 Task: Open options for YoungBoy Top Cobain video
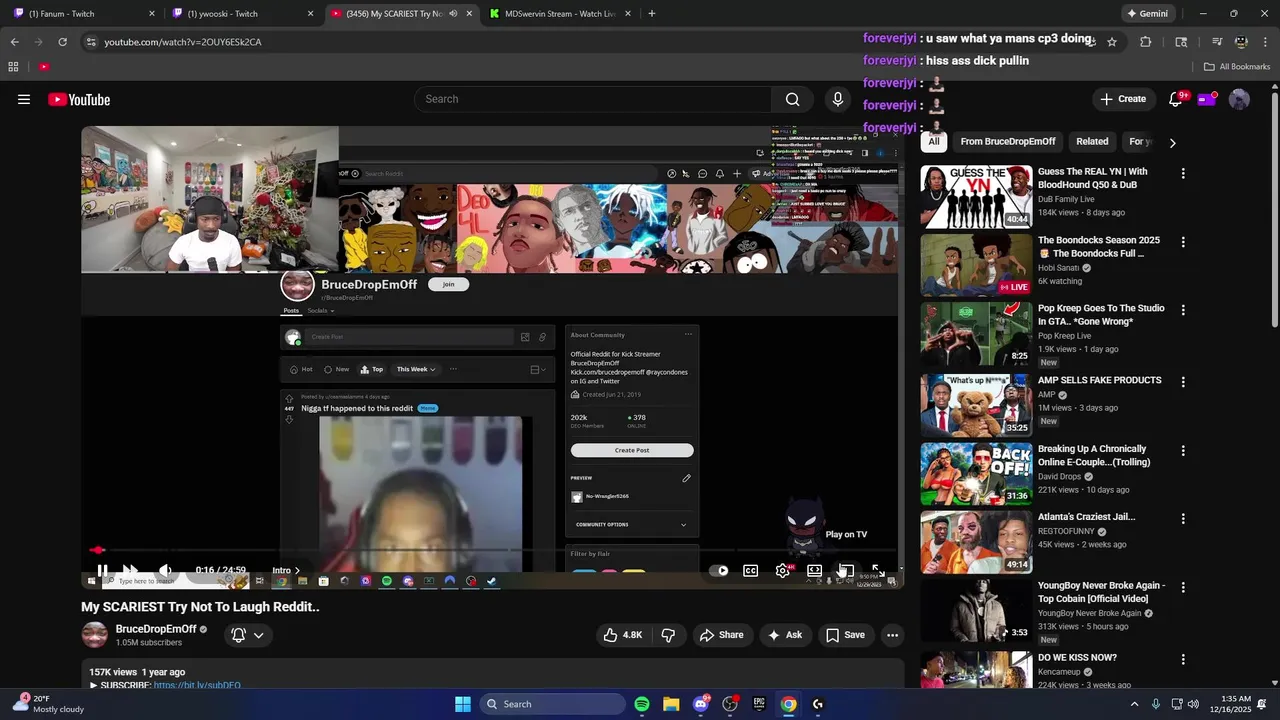tap(1183, 587)
